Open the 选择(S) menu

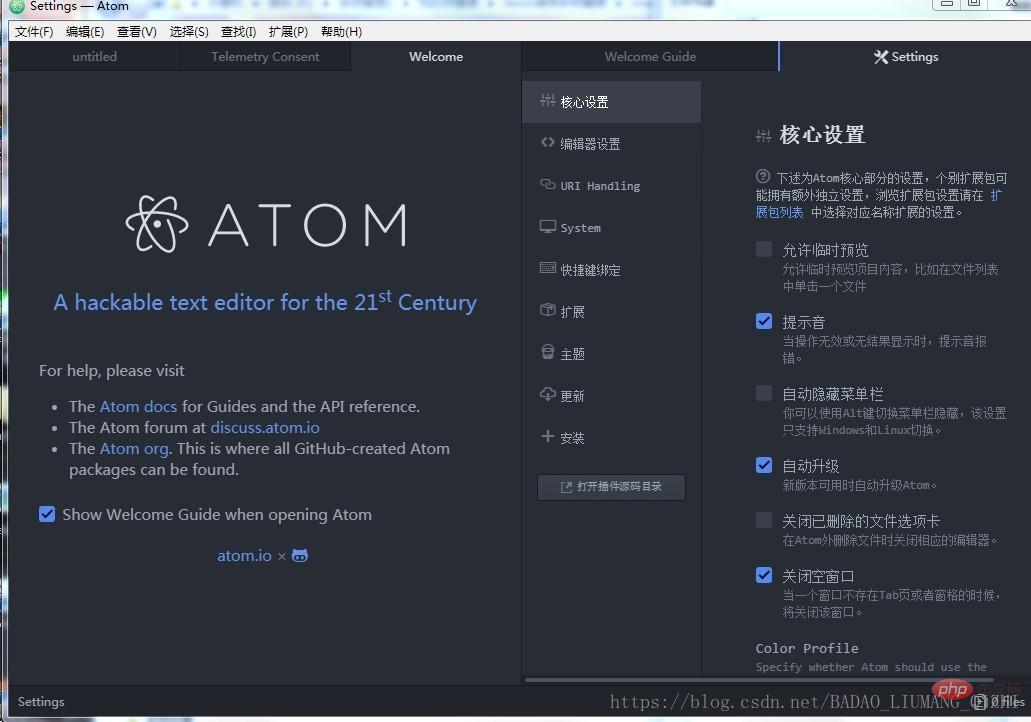(x=189, y=32)
